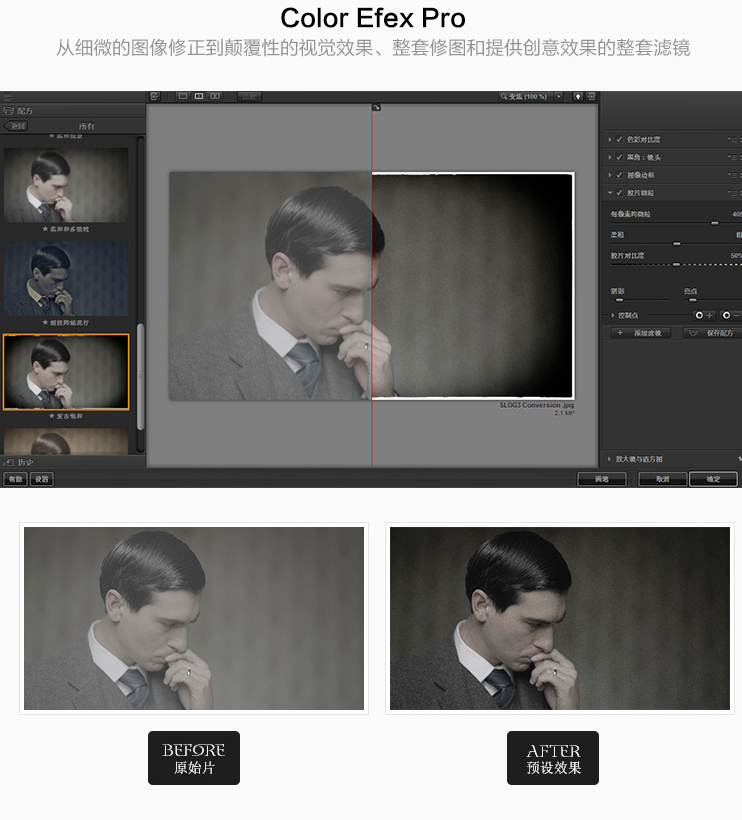Click the BEFORE 原始片 label badge
This screenshot has width=742, height=820.
[x=194, y=758]
